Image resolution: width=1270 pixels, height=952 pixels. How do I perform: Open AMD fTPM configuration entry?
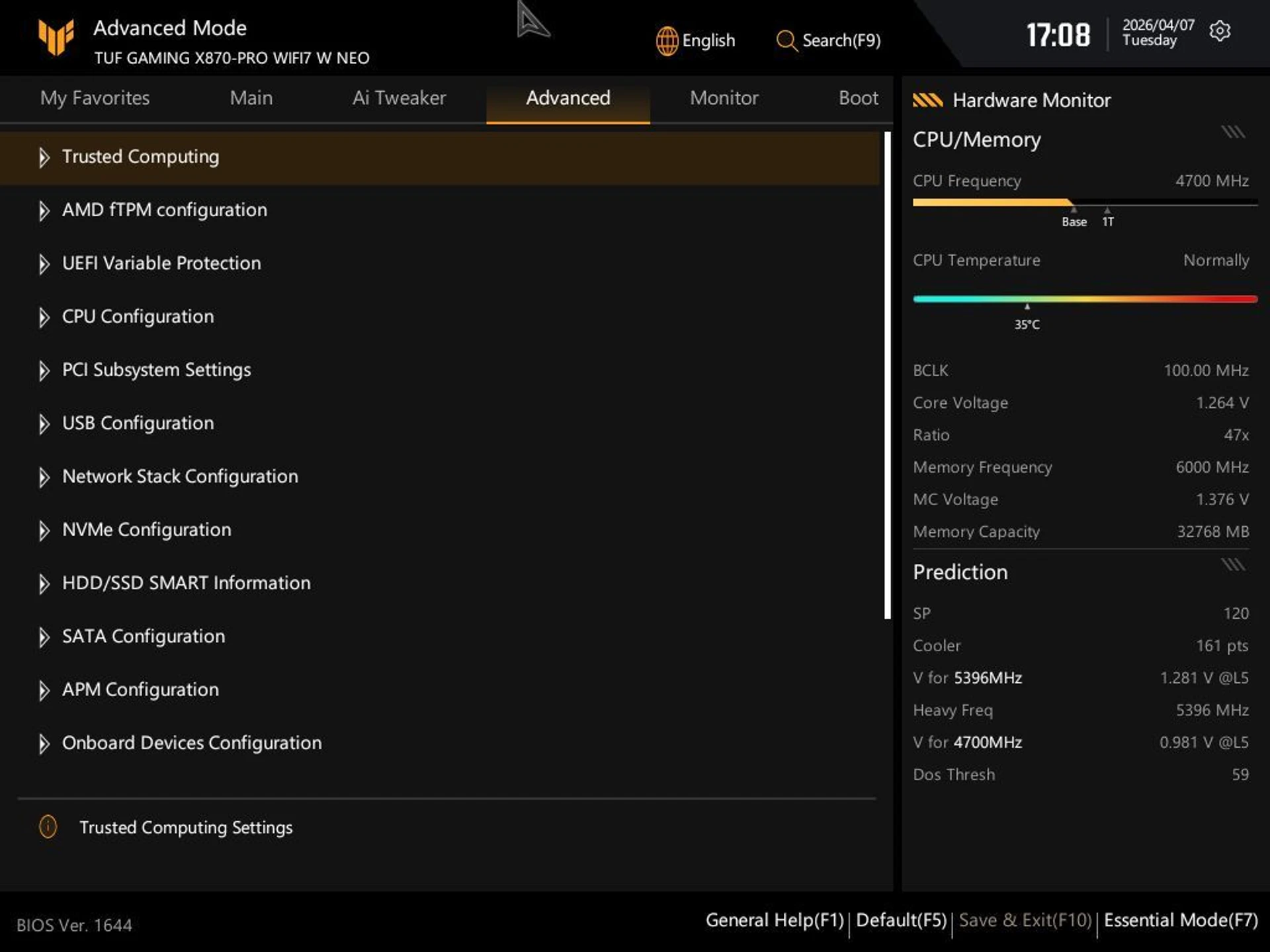[x=165, y=210]
